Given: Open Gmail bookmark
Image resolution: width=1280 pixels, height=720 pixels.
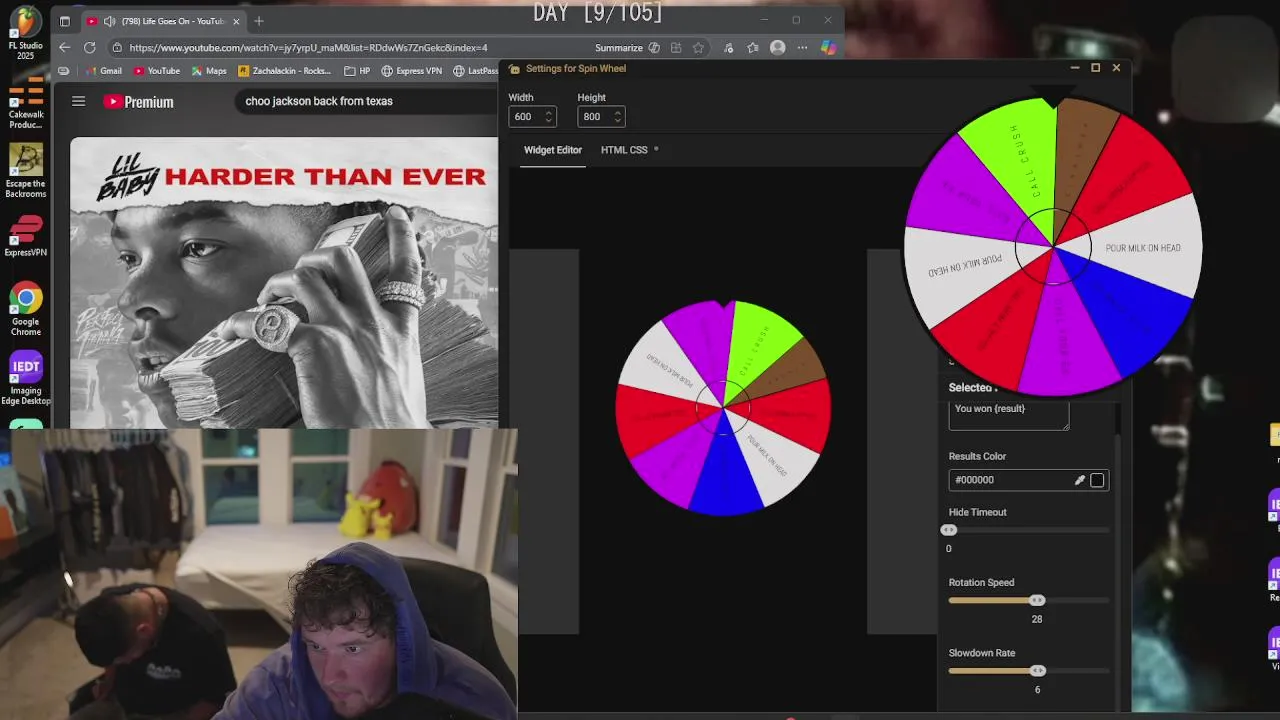Looking at the screenshot, I should click(104, 71).
